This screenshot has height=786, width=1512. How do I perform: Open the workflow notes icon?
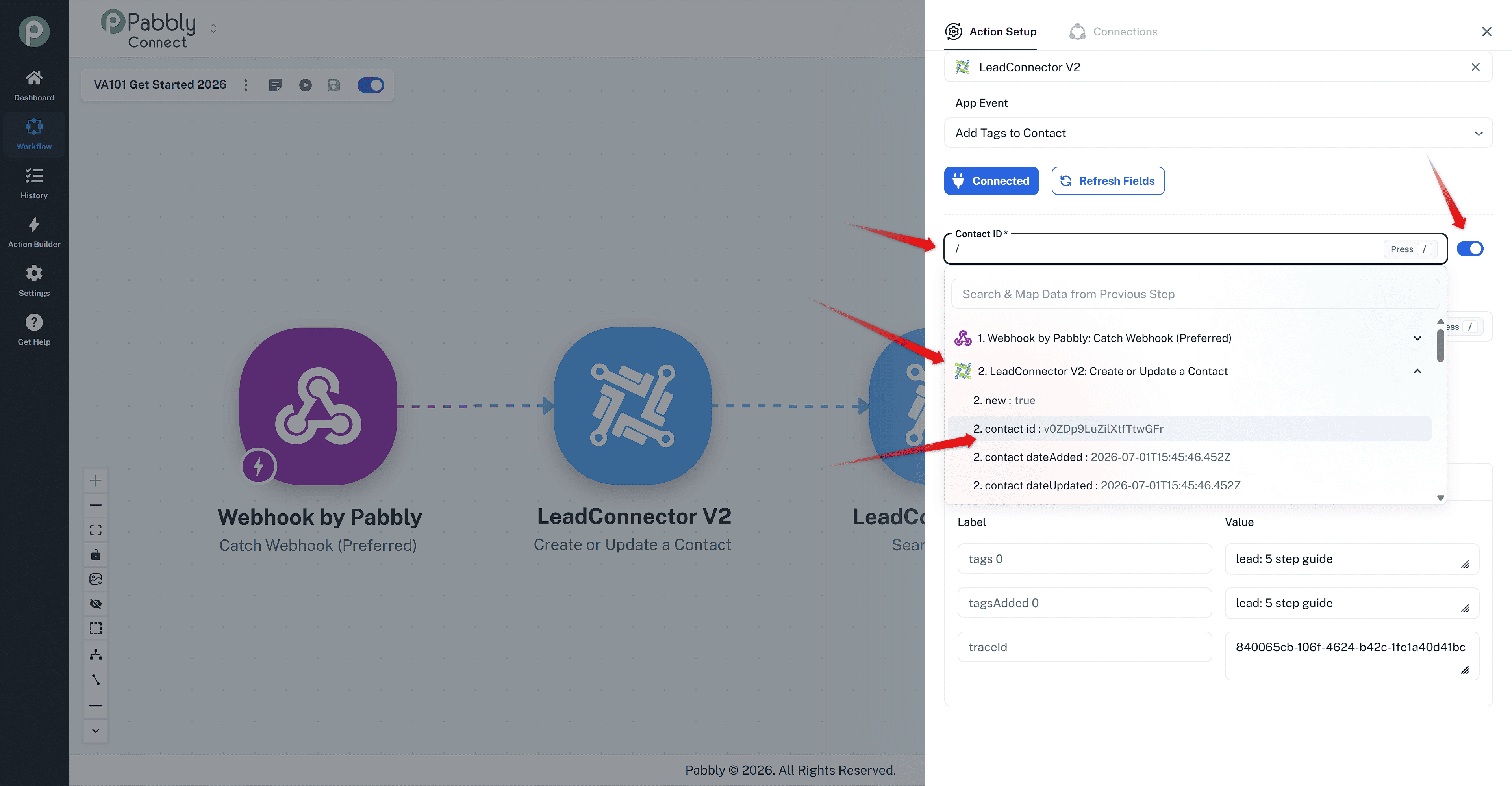(x=275, y=85)
